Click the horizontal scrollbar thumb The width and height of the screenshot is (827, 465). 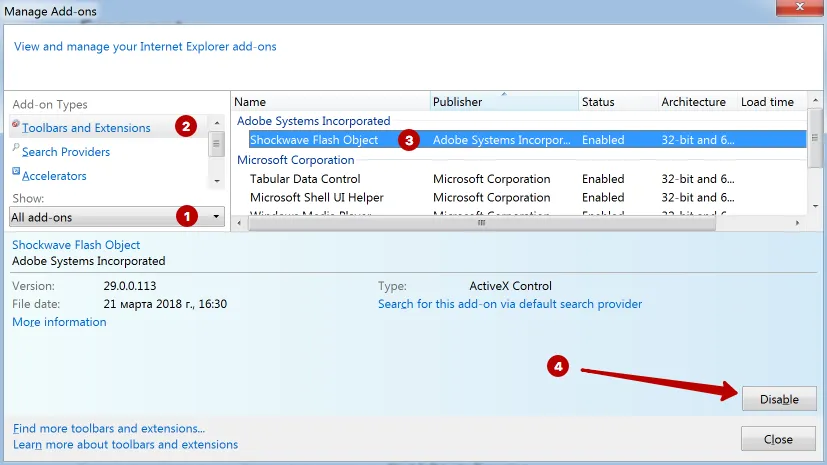(482, 223)
